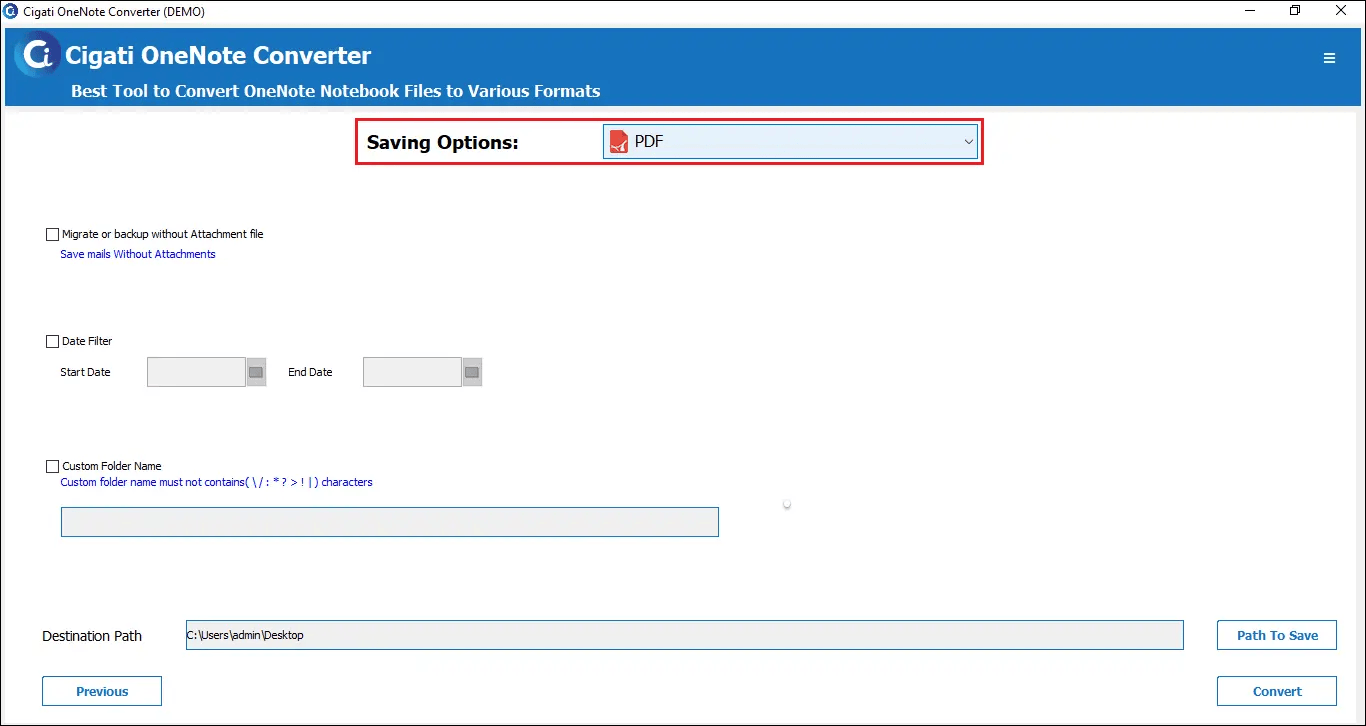Click the app icon in the title bar
Viewport: 1366px width, 726px height.
11,10
